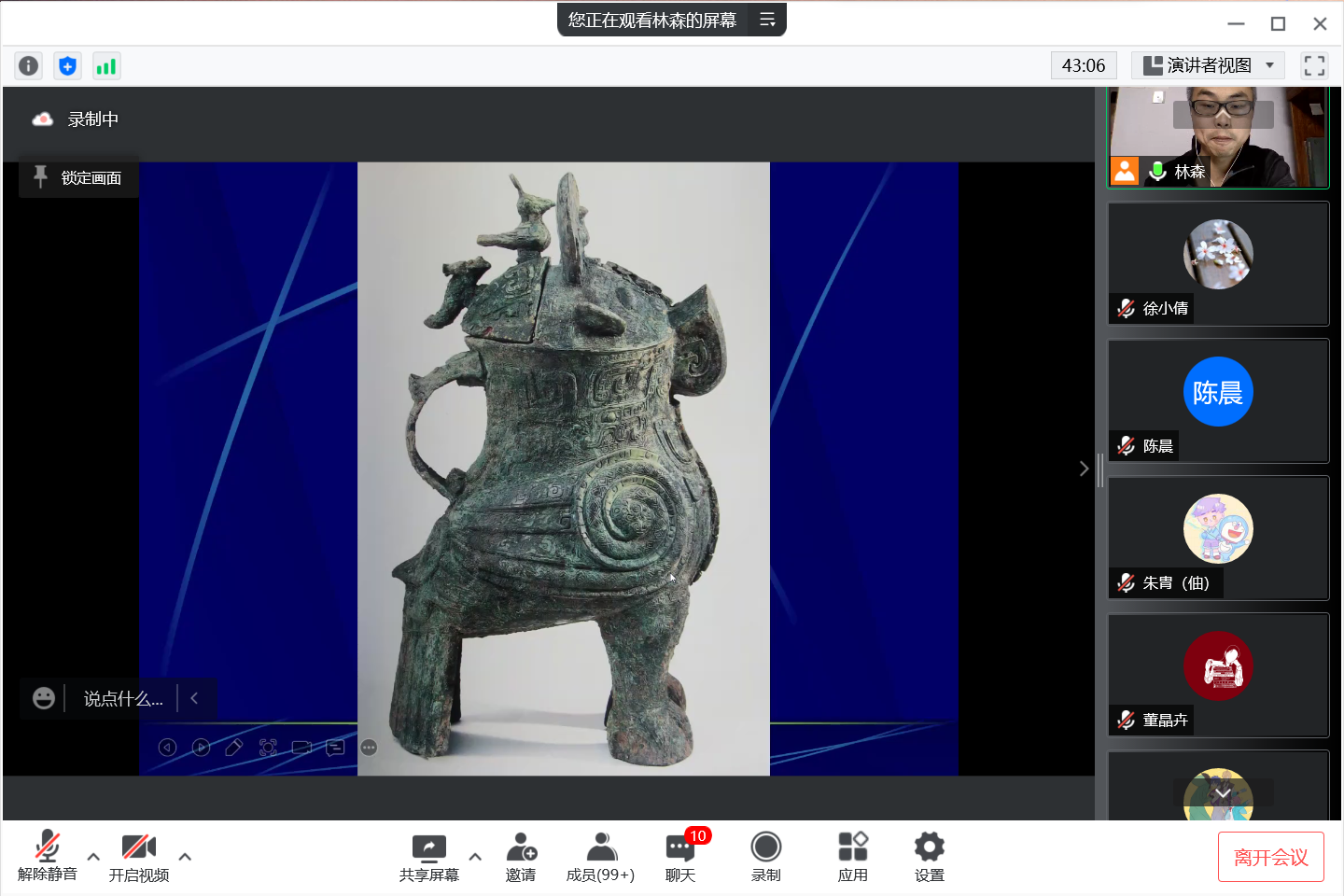Screen dimensions: 1344x896
Task: Expand video options arrow beside camera
Action: [x=185, y=857]
